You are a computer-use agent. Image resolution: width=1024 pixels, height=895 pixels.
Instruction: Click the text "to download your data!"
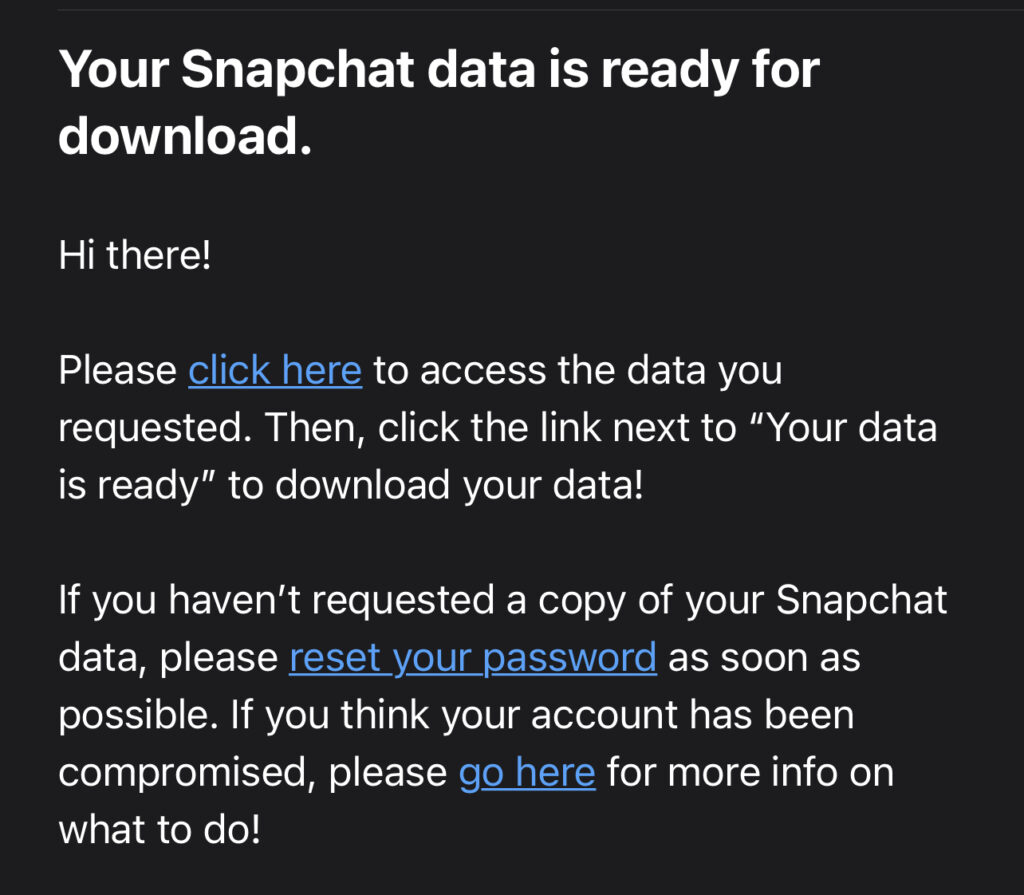click(x=434, y=486)
